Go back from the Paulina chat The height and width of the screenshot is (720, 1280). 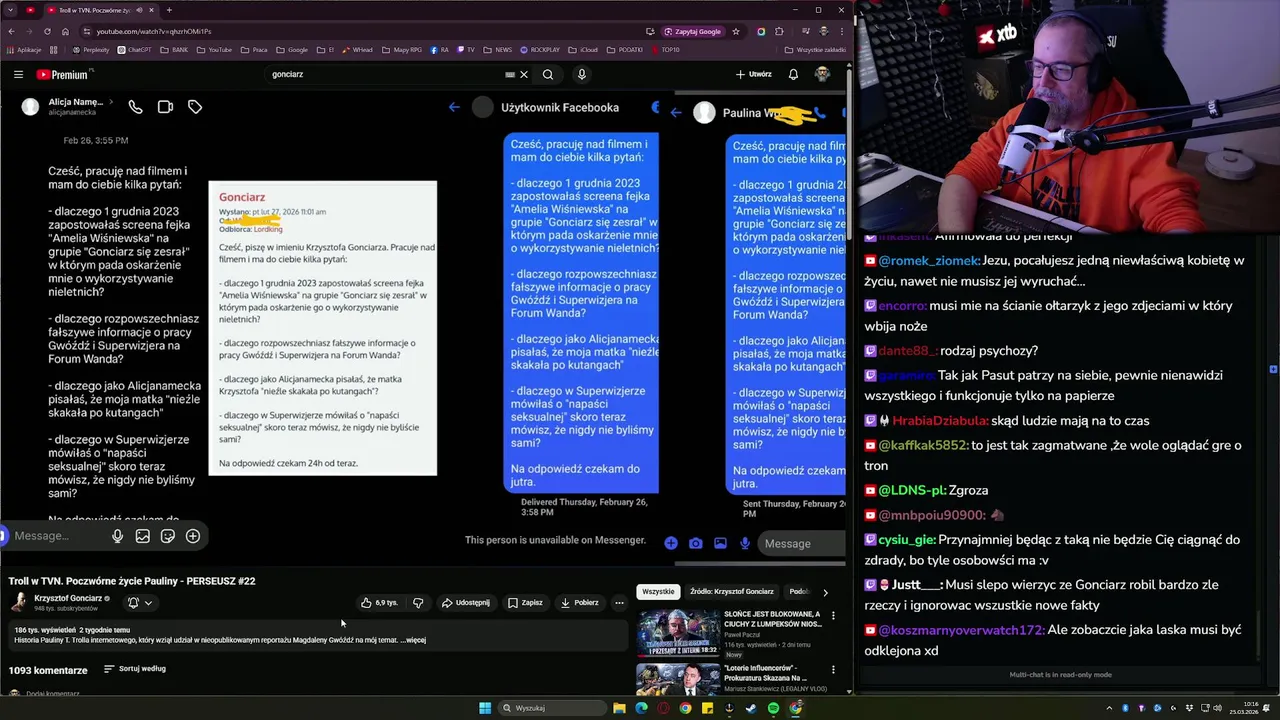[676, 112]
